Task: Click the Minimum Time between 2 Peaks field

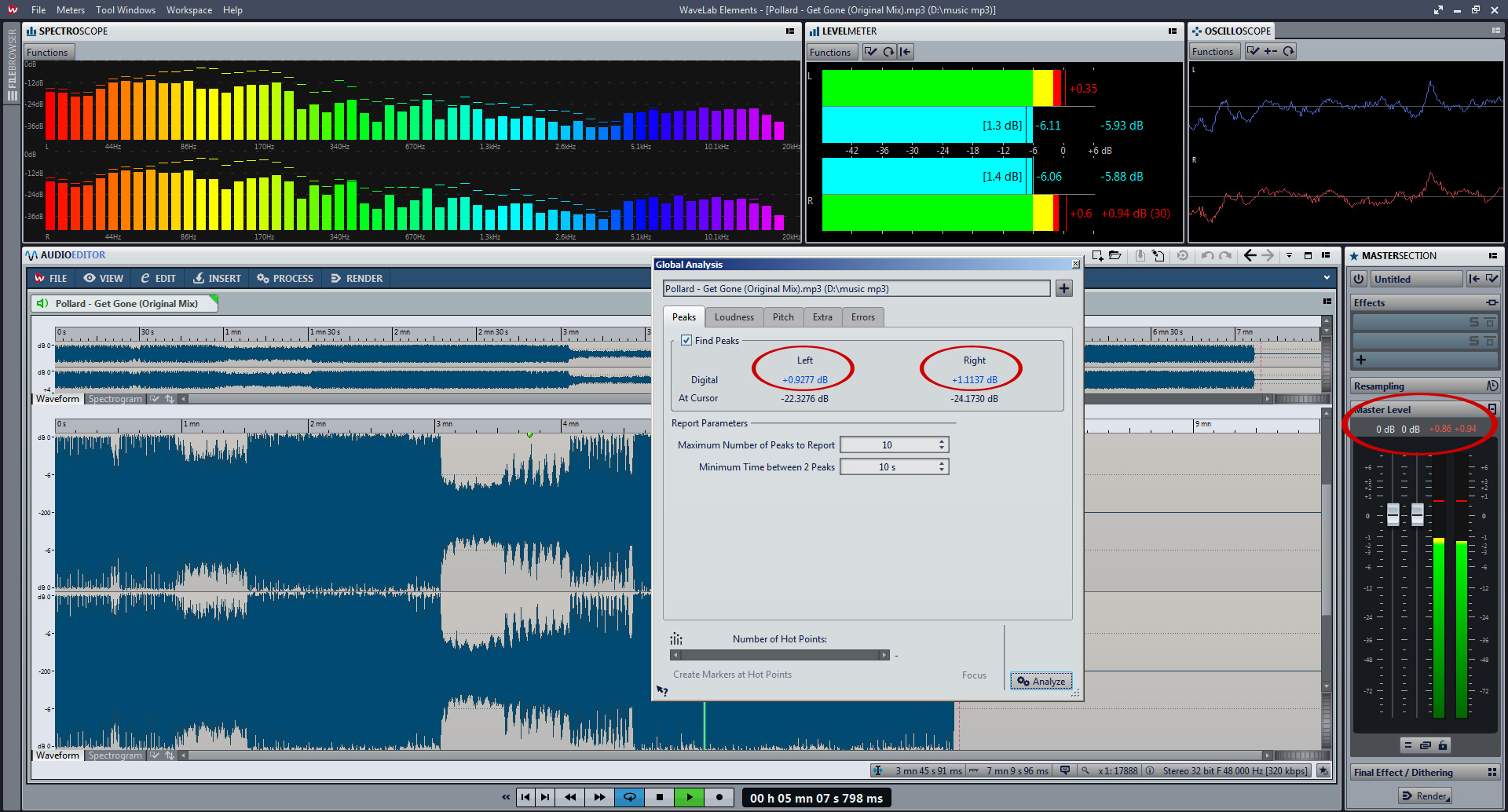Action: pos(895,466)
